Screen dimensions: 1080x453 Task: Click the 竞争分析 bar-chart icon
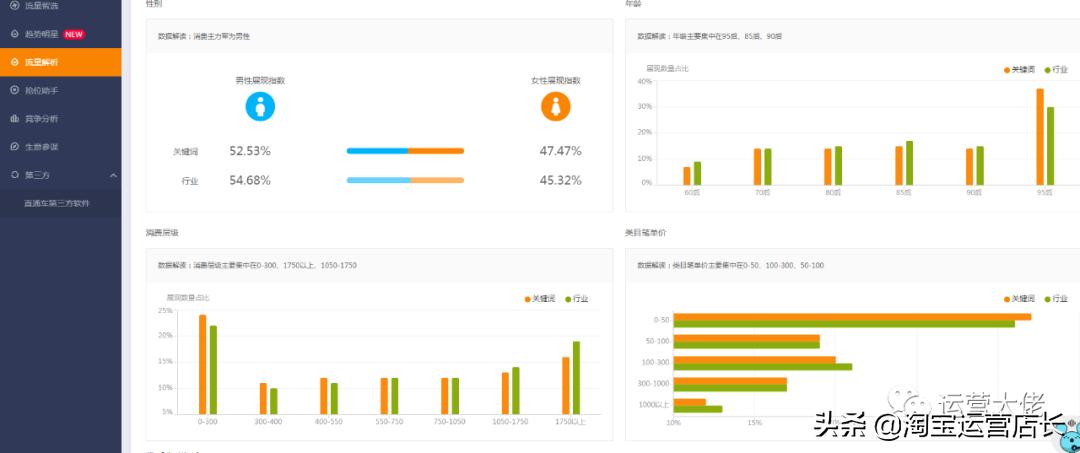click(x=14, y=118)
